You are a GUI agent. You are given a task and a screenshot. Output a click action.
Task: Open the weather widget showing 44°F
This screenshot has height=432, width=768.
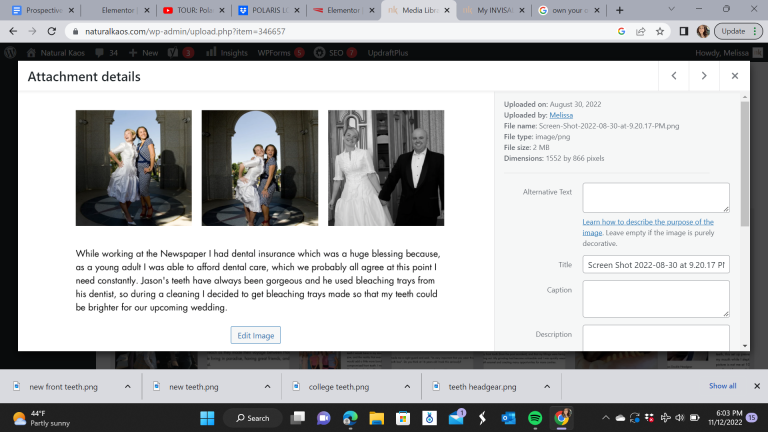(x=42, y=418)
